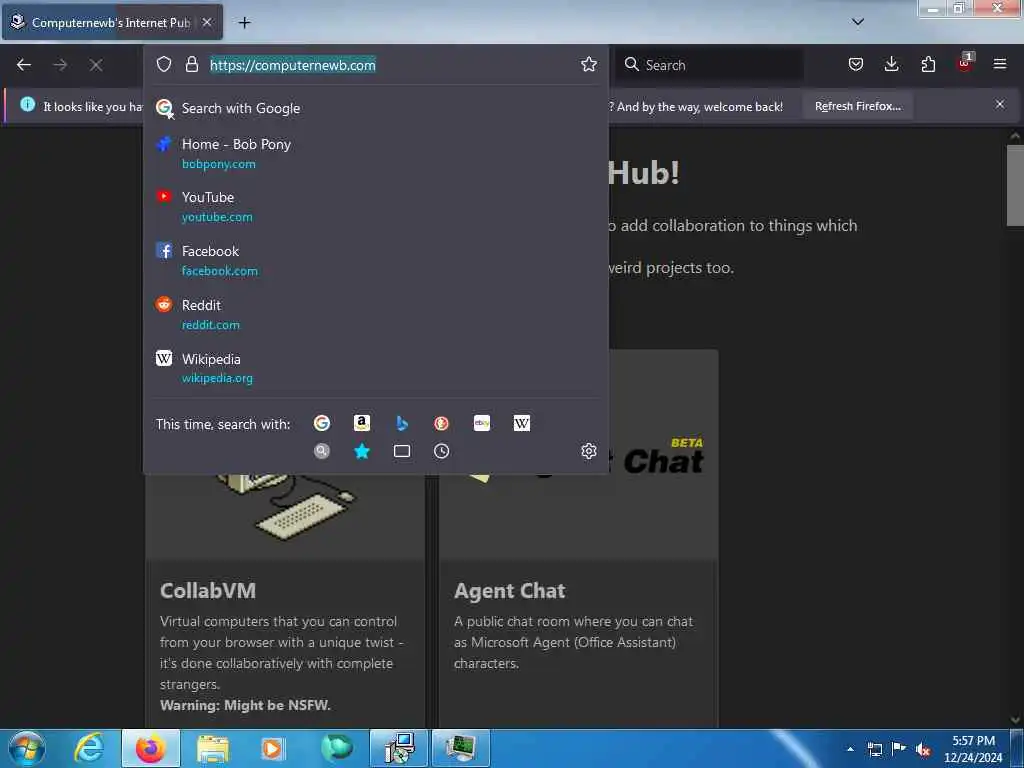
Task: Open Windows Media Player on taskbar
Action: click(272, 748)
